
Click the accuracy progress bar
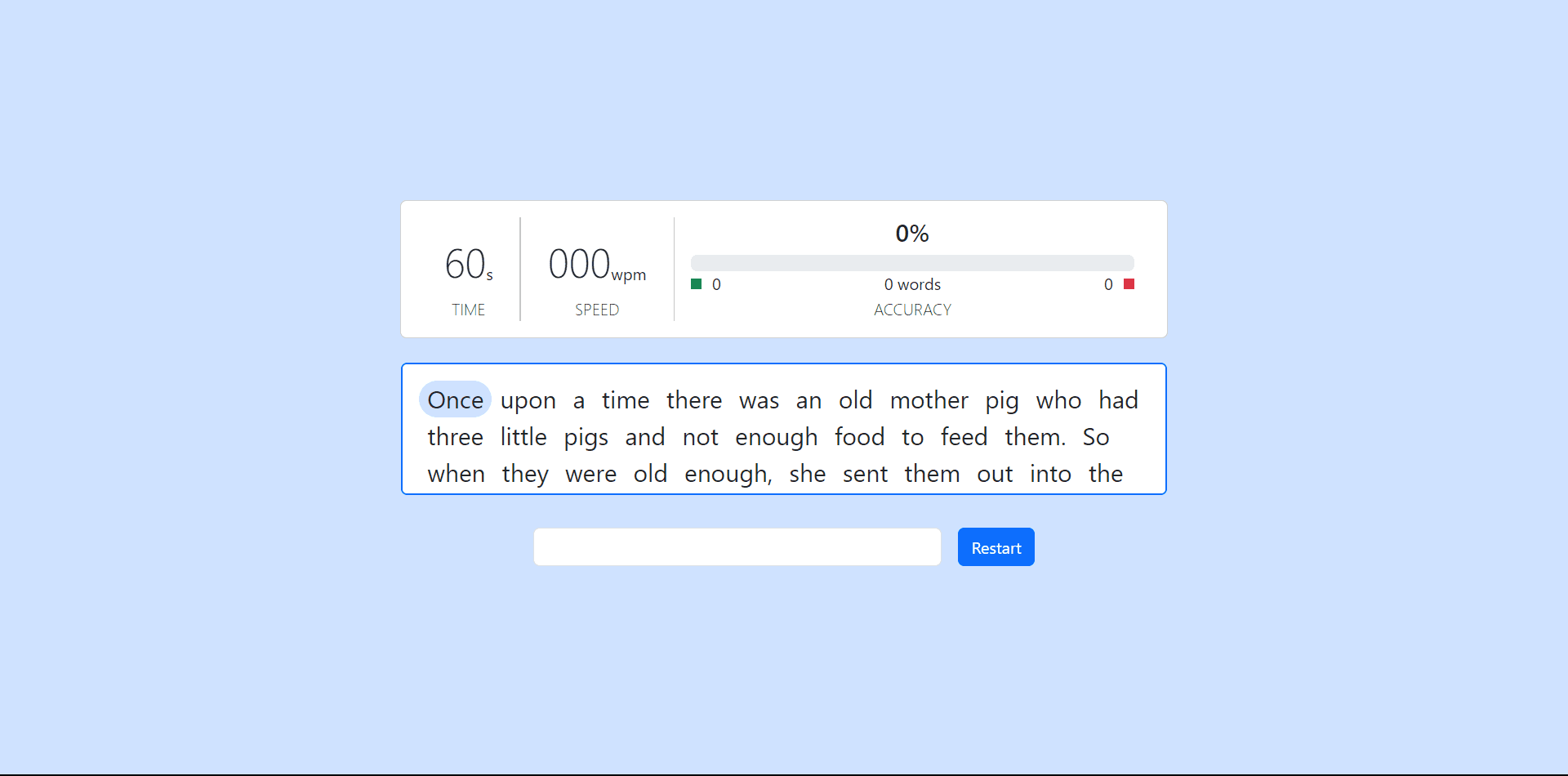[x=911, y=263]
